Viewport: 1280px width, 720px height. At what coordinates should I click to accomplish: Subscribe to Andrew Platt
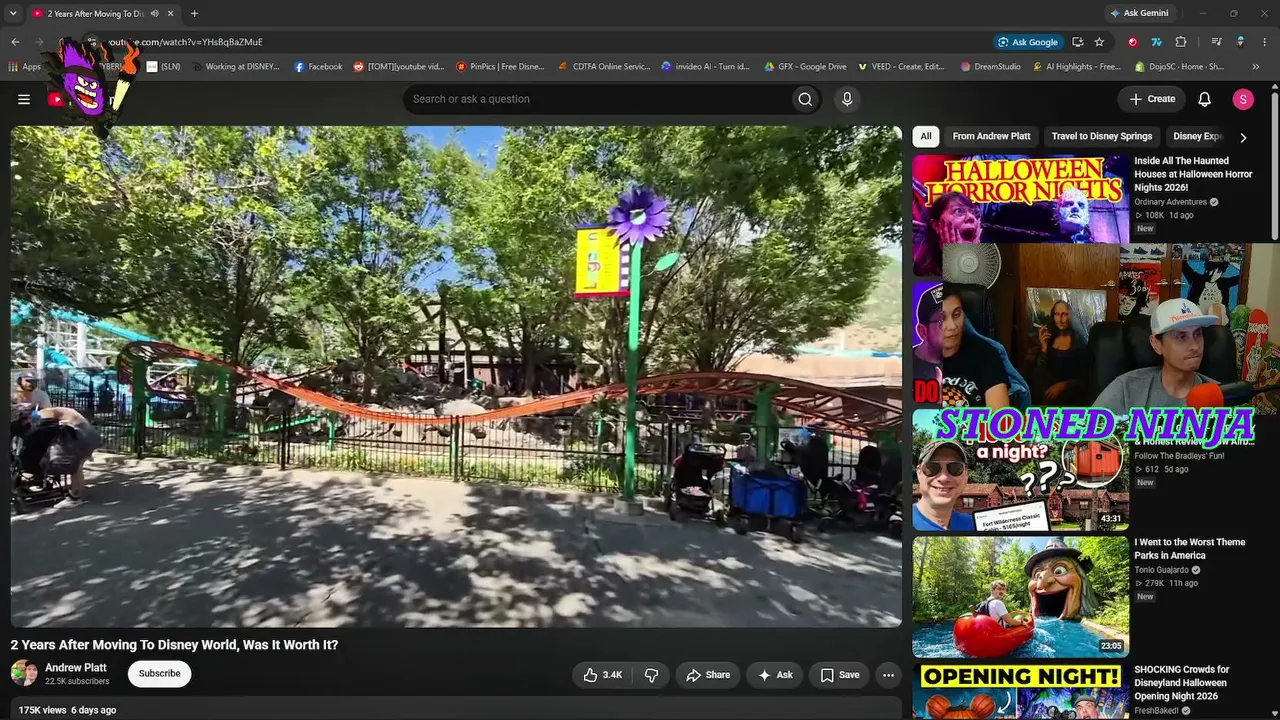coord(159,674)
